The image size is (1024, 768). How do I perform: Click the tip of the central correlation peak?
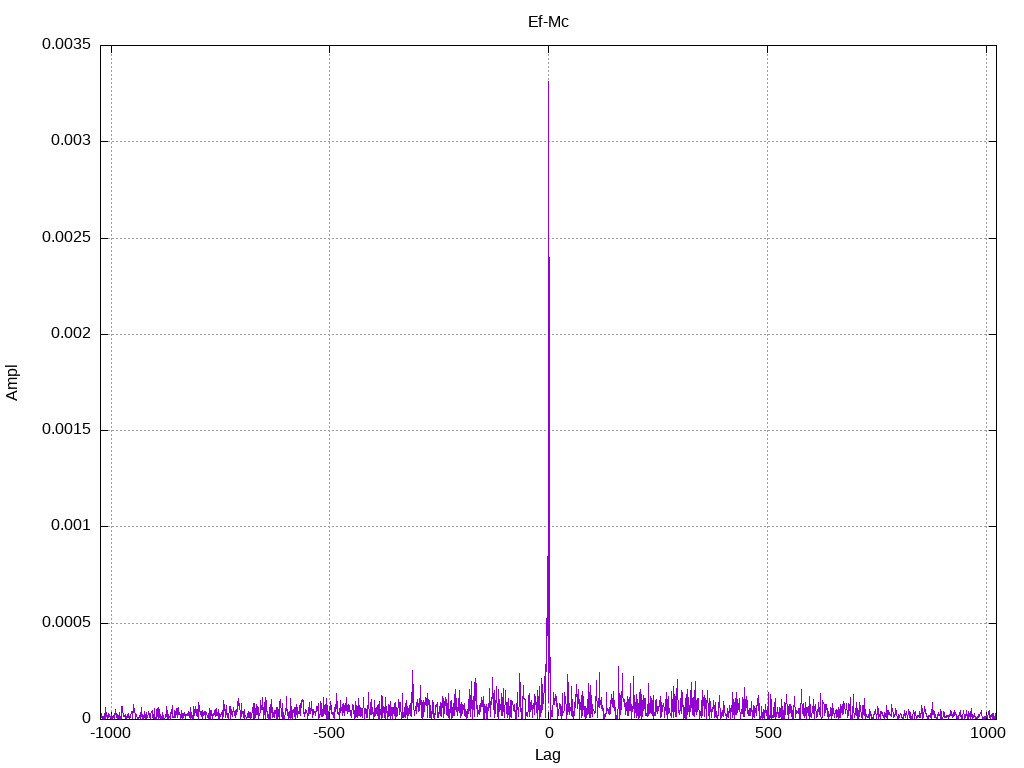coord(548,82)
